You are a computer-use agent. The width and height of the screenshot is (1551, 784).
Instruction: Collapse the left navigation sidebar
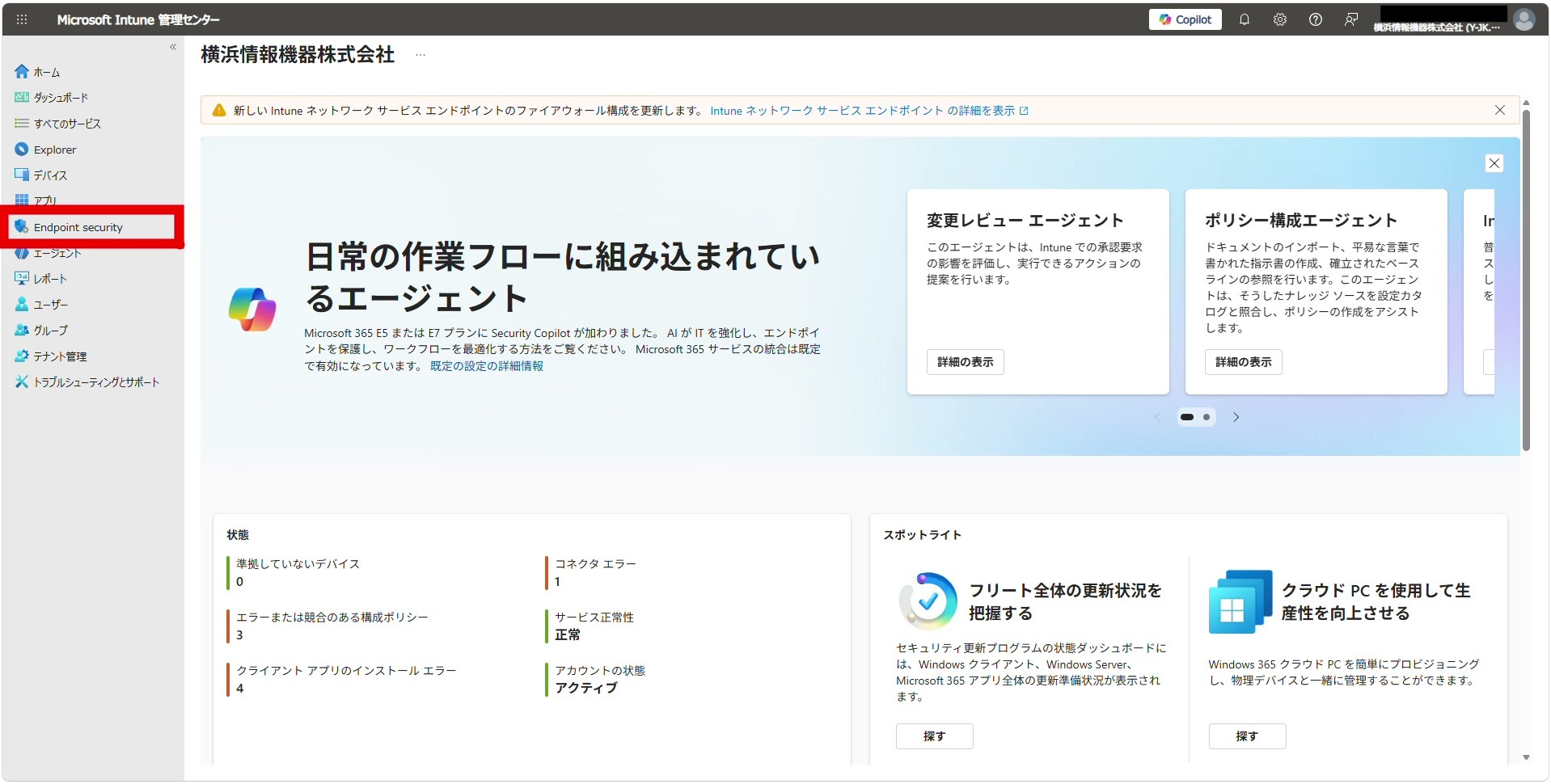click(173, 47)
